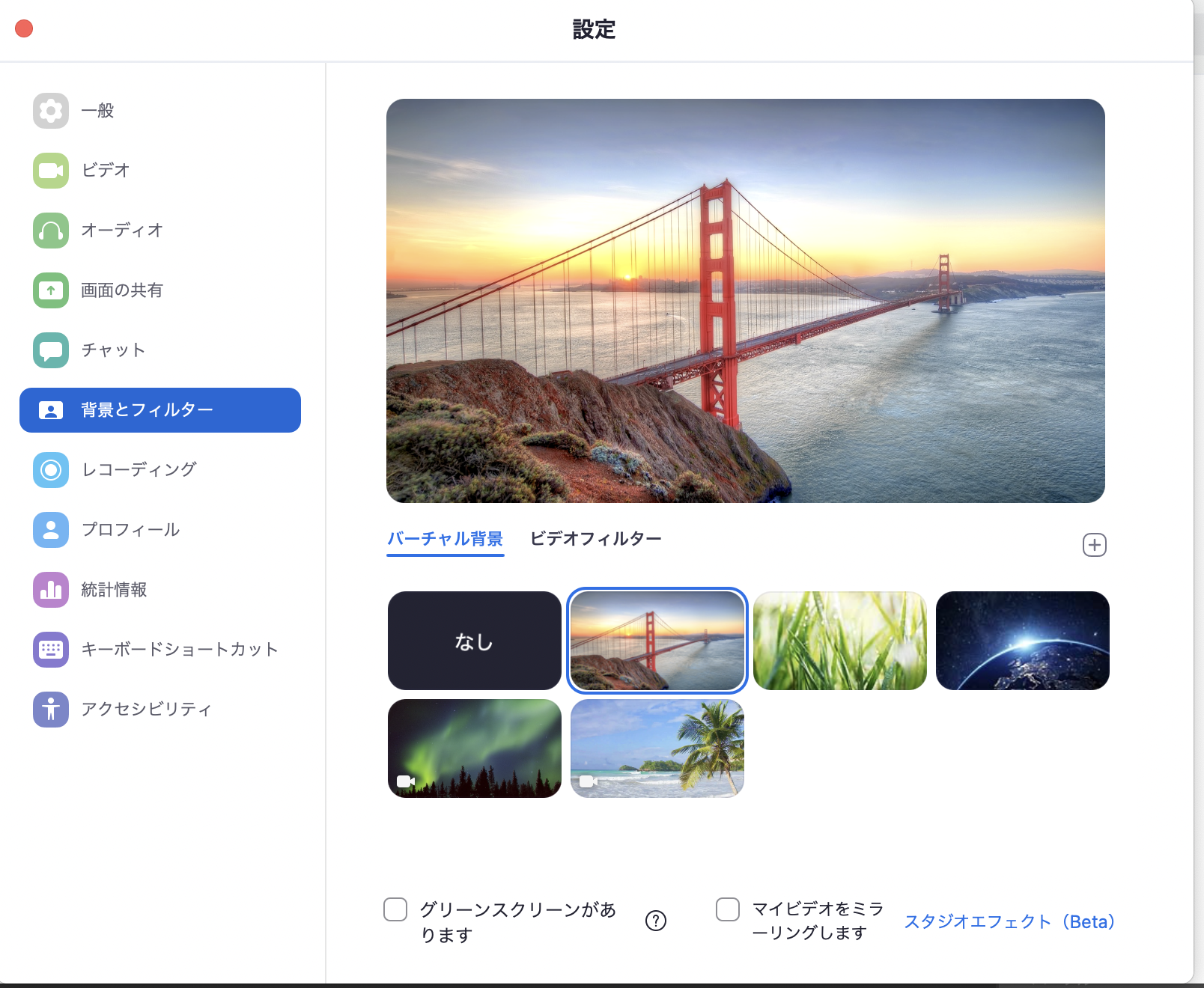This screenshot has height=988, width=1204.
Task: Open 統計情報 statistics bar chart icon
Action: (x=51, y=590)
